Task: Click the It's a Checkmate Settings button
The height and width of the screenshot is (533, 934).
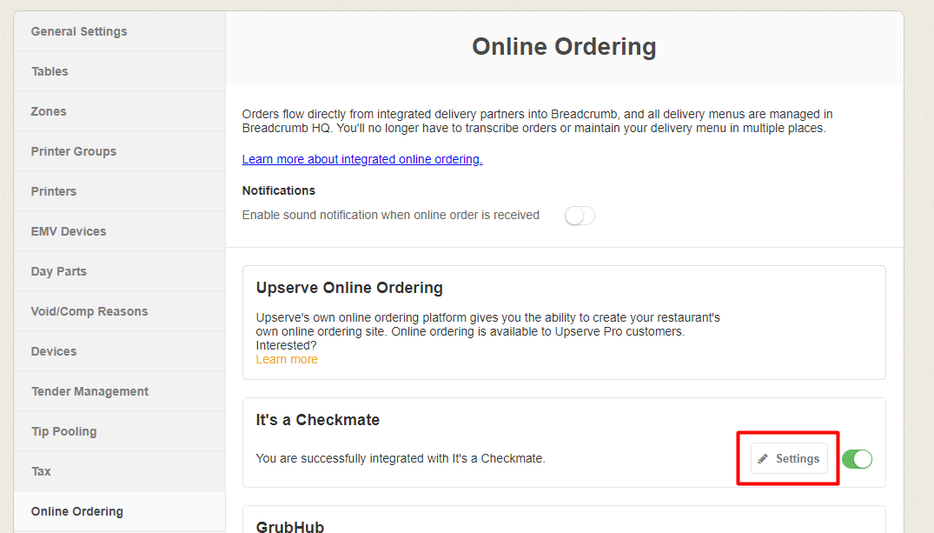Action: click(x=789, y=459)
